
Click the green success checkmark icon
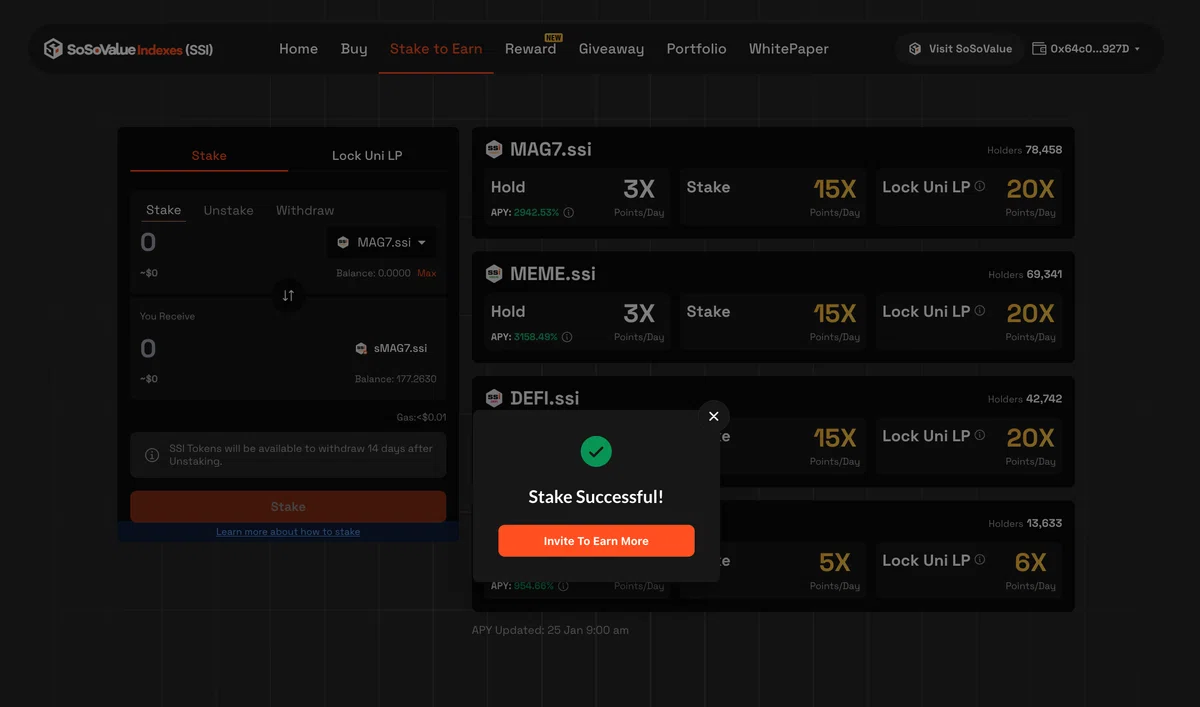tap(596, 452)
